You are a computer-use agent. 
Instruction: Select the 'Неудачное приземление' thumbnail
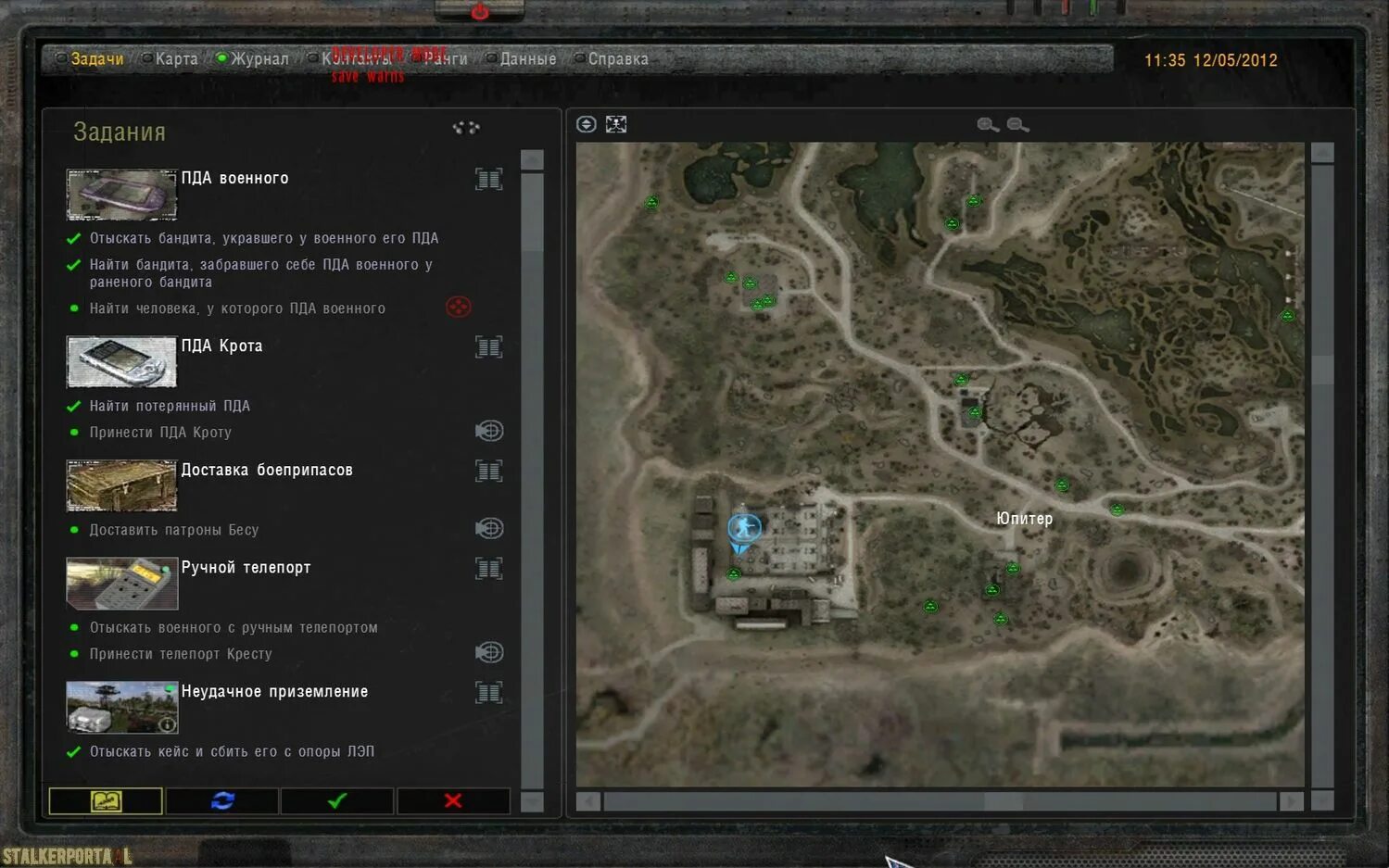[121, 708]
